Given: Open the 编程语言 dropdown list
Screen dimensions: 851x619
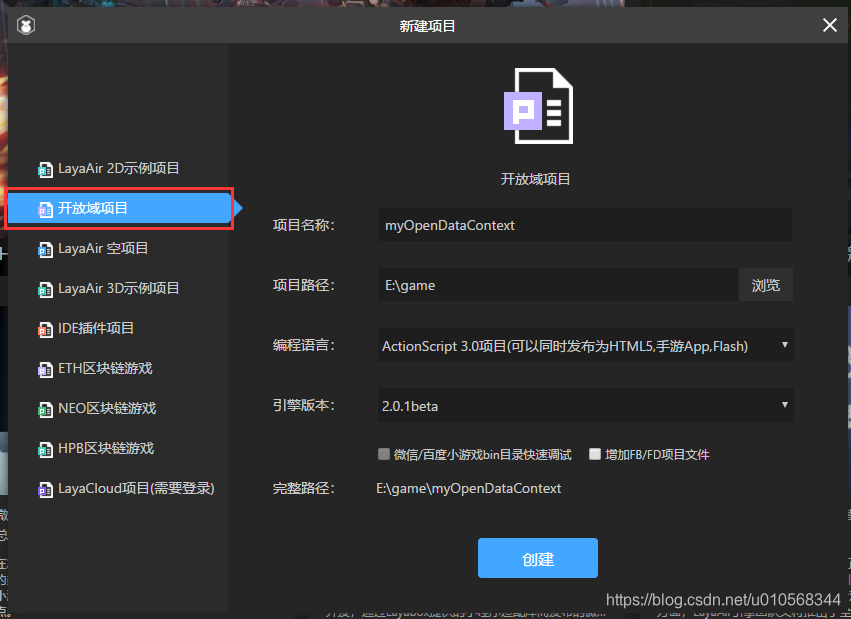Looking at the screenshot, I should [x=586, y=345].
